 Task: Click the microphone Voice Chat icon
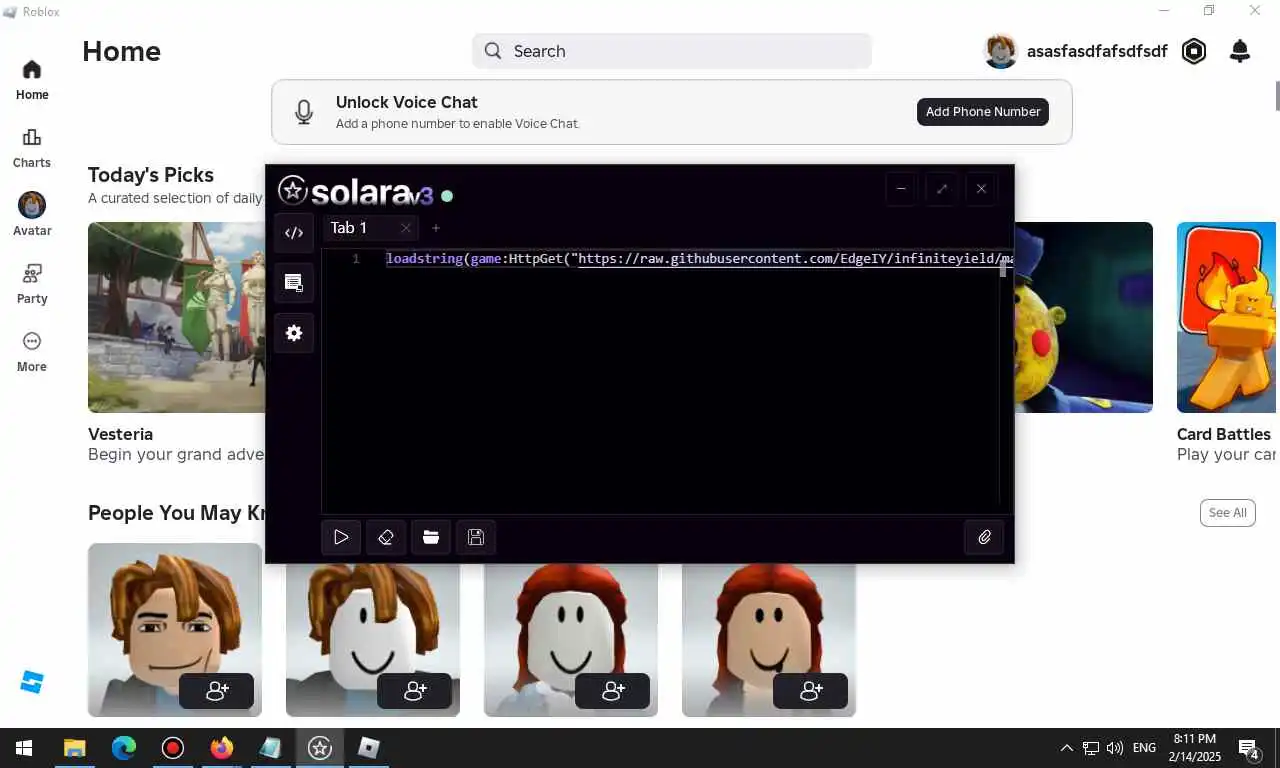click(x=304, y=112)
